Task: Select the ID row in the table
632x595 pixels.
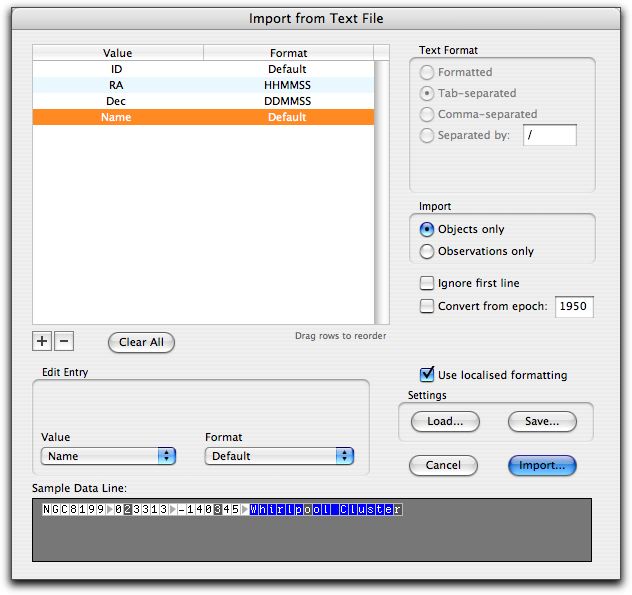Action: [x=203, y=69]
